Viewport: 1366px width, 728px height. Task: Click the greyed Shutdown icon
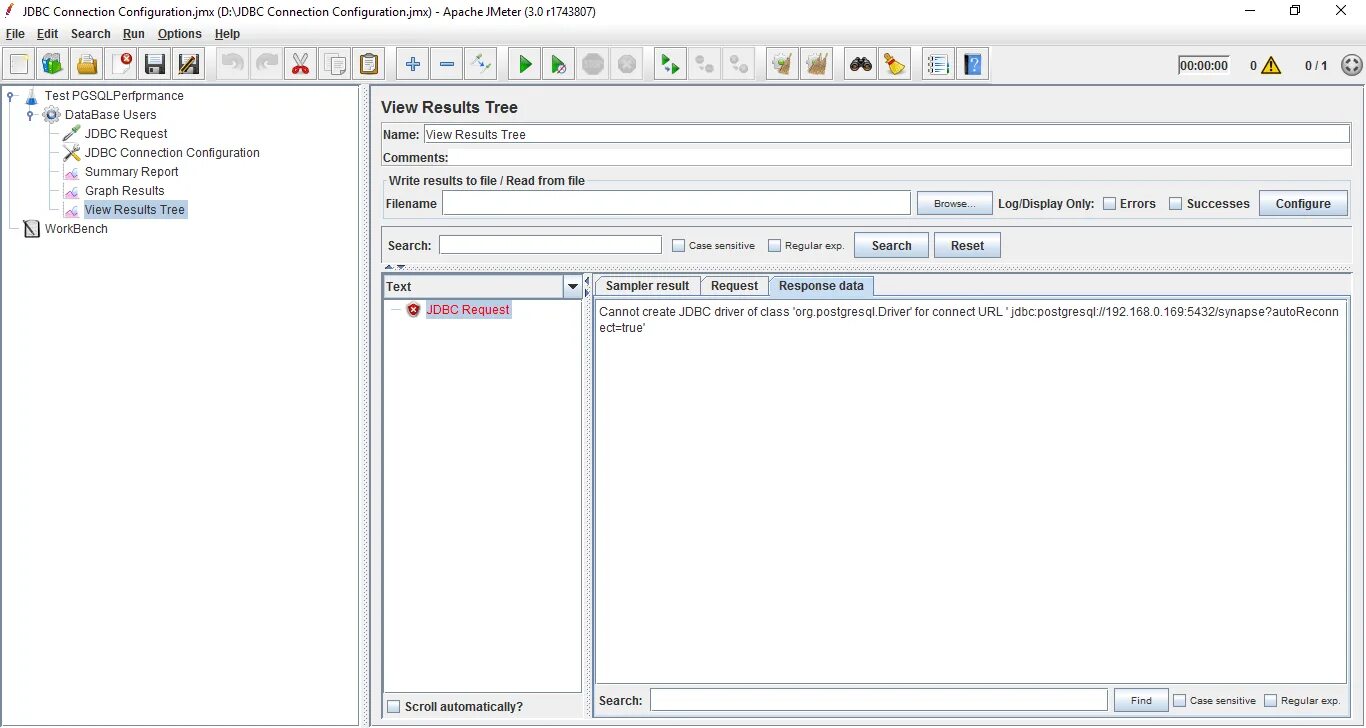[627, 65]
